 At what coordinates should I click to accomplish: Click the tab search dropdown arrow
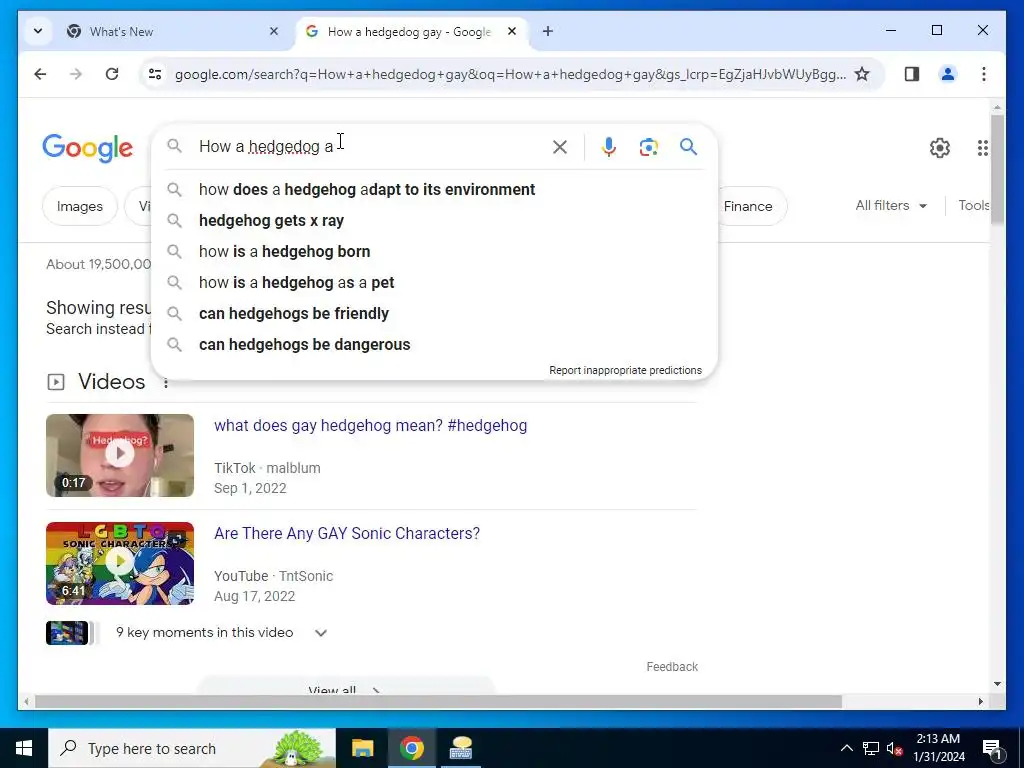[38, 31]
